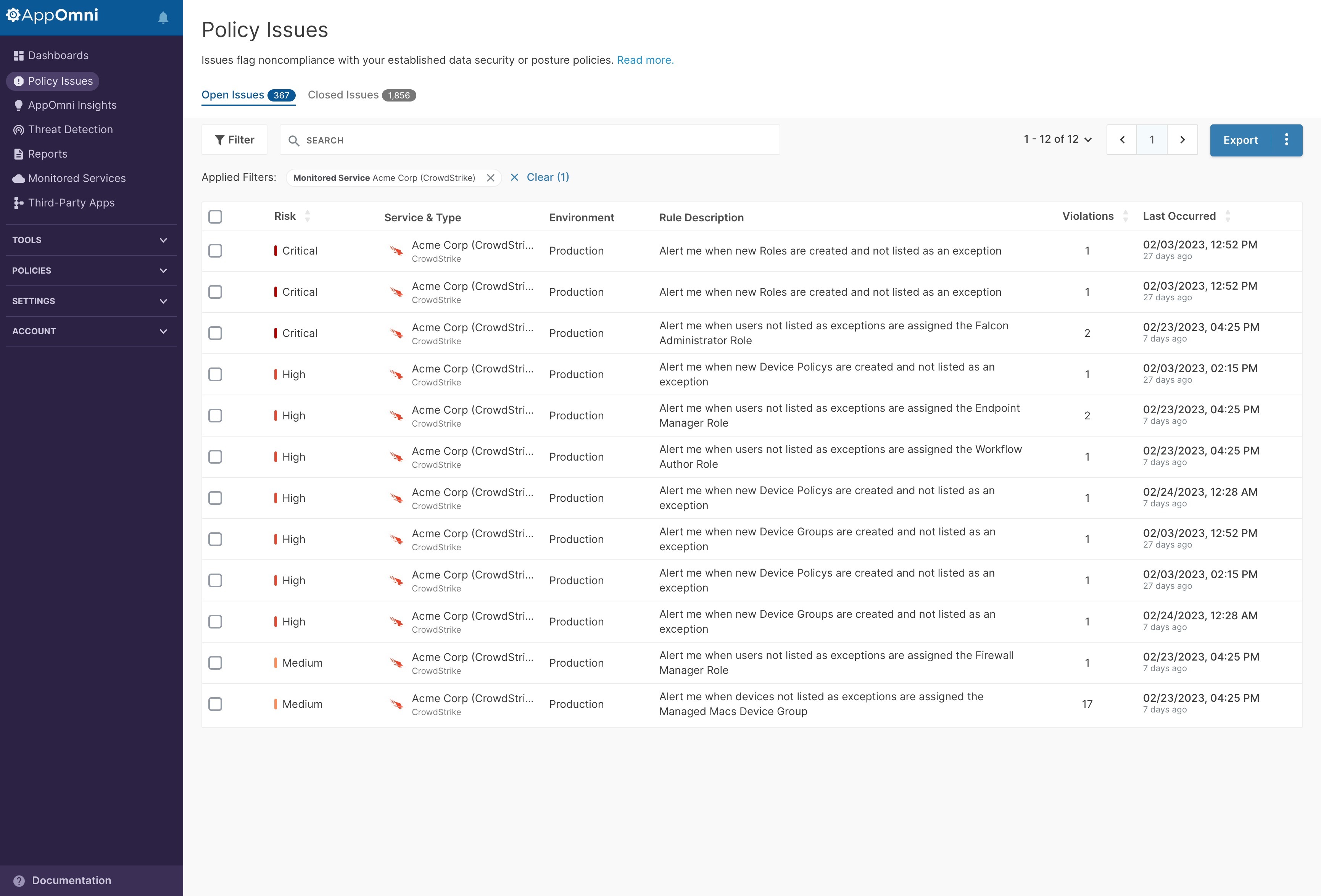The width and height of the screenshot is (1321, 896).
Task: Open Monitored Services cloud item
Action: coord(19,179)
